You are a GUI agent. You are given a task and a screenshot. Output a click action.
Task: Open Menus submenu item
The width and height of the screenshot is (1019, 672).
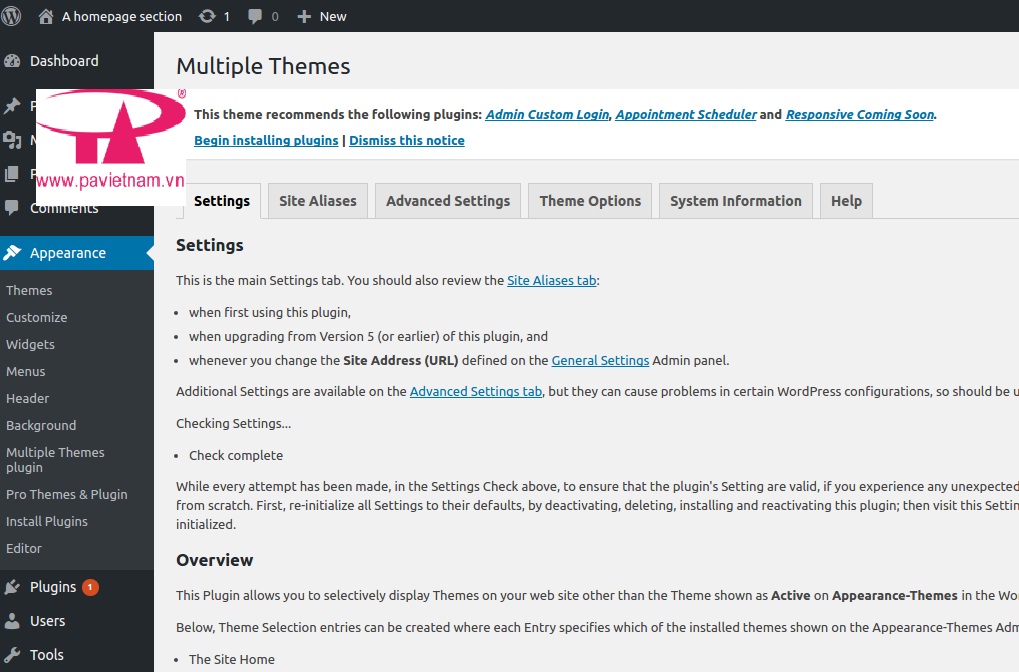pos(25,372)
